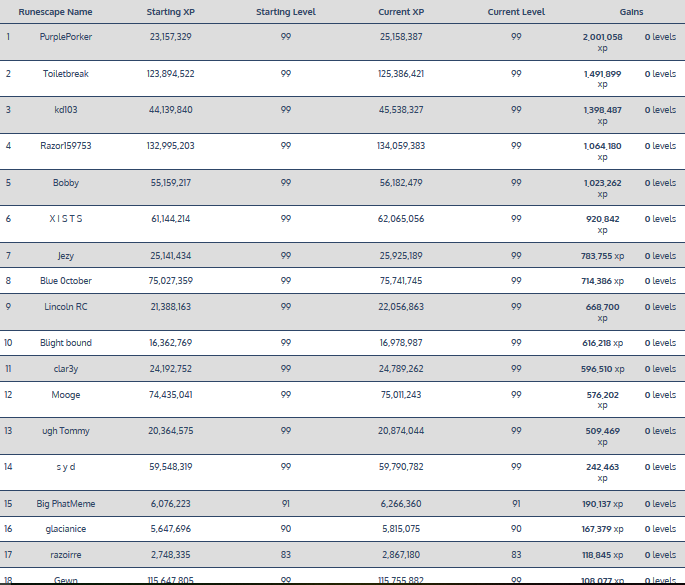This screenshot has width=685, height=585.
Task: Click Lincoln RC in the name column
Action: tap(66, 307)
